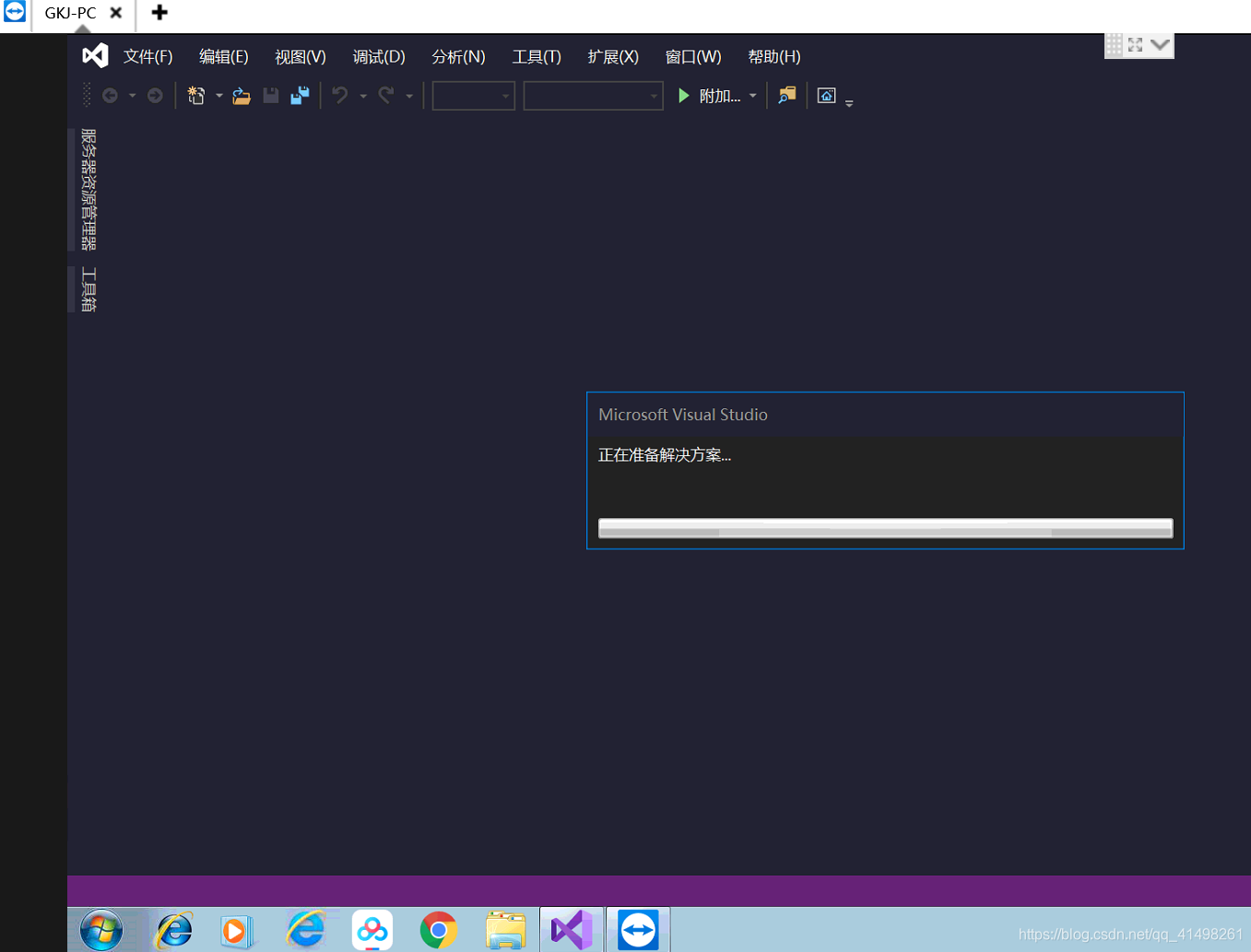Open the Baidu Netdisk taskbar icon
Image resolution: width=1251 pixels, height=952 pixels.
372,930
